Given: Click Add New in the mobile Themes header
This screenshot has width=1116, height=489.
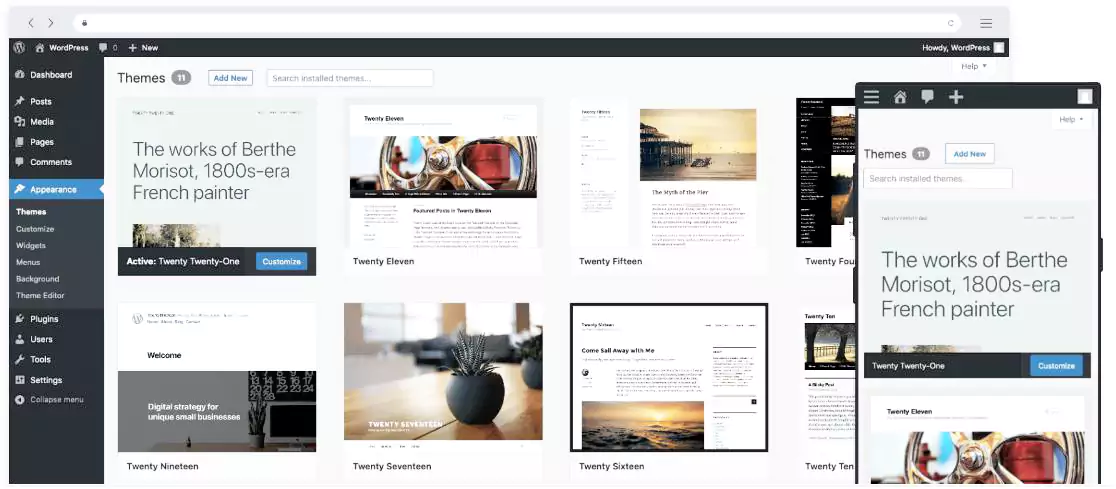Looking at the screenshot, I should [969, 154].
